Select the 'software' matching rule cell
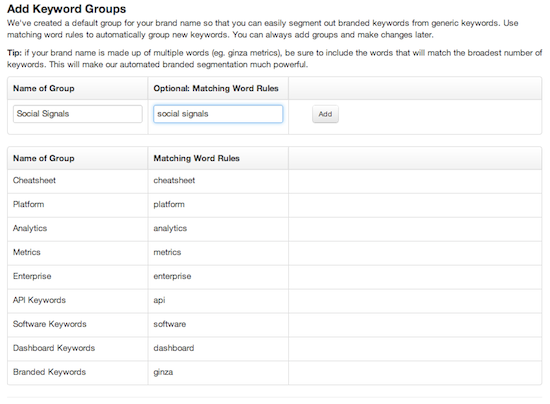The height and width of the screenshot is (404, 550). click(x=218, y=324)
